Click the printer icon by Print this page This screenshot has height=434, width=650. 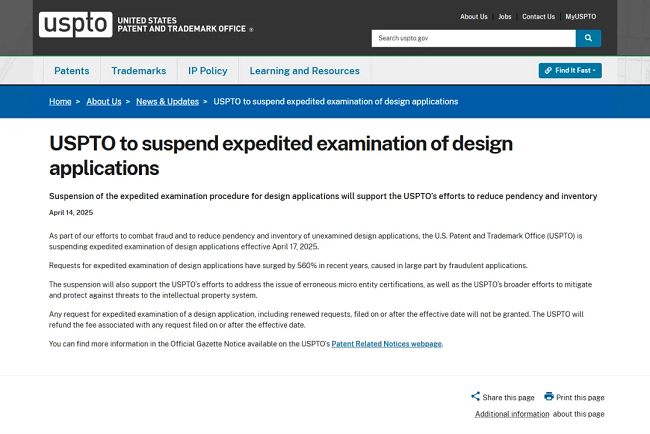(549, 396)
